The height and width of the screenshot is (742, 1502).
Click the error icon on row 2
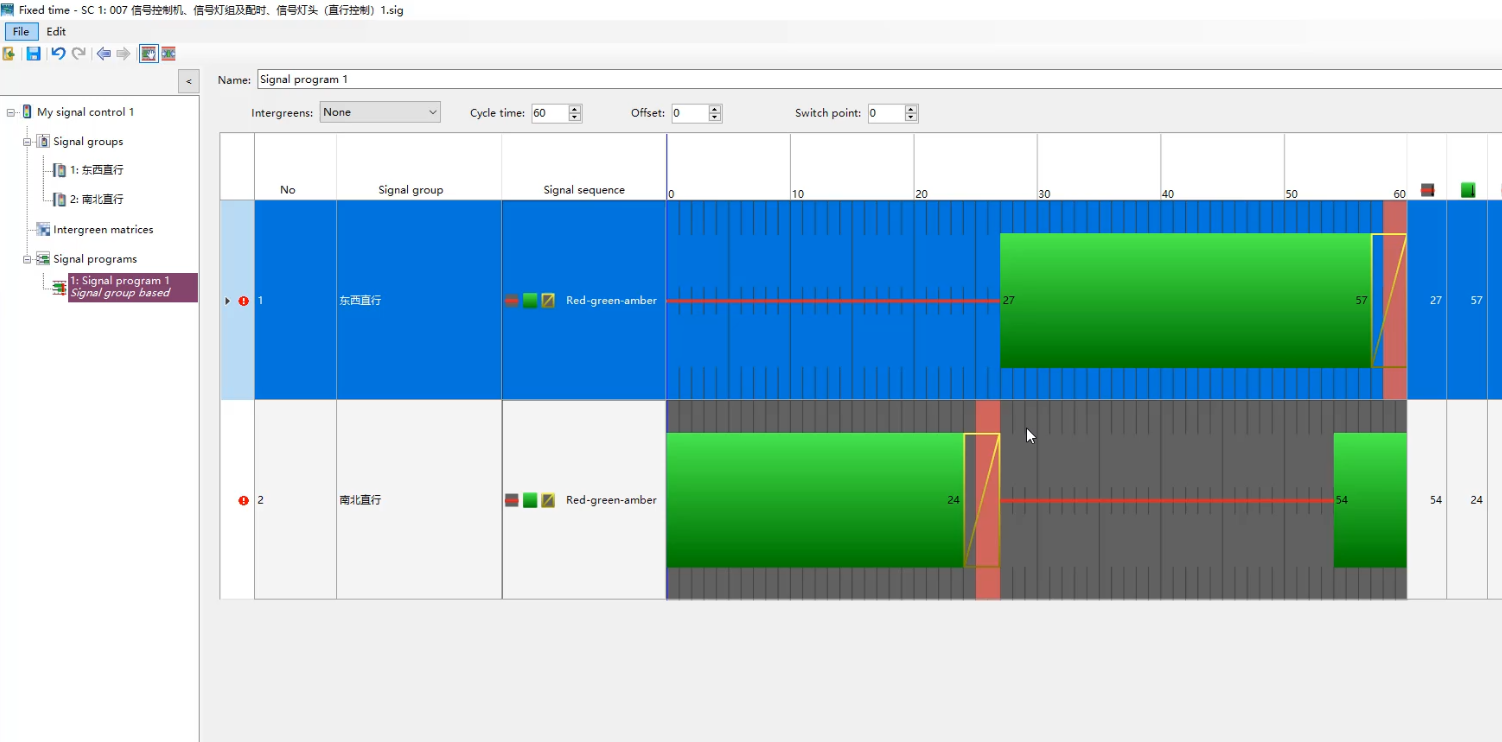coord(243,500)
